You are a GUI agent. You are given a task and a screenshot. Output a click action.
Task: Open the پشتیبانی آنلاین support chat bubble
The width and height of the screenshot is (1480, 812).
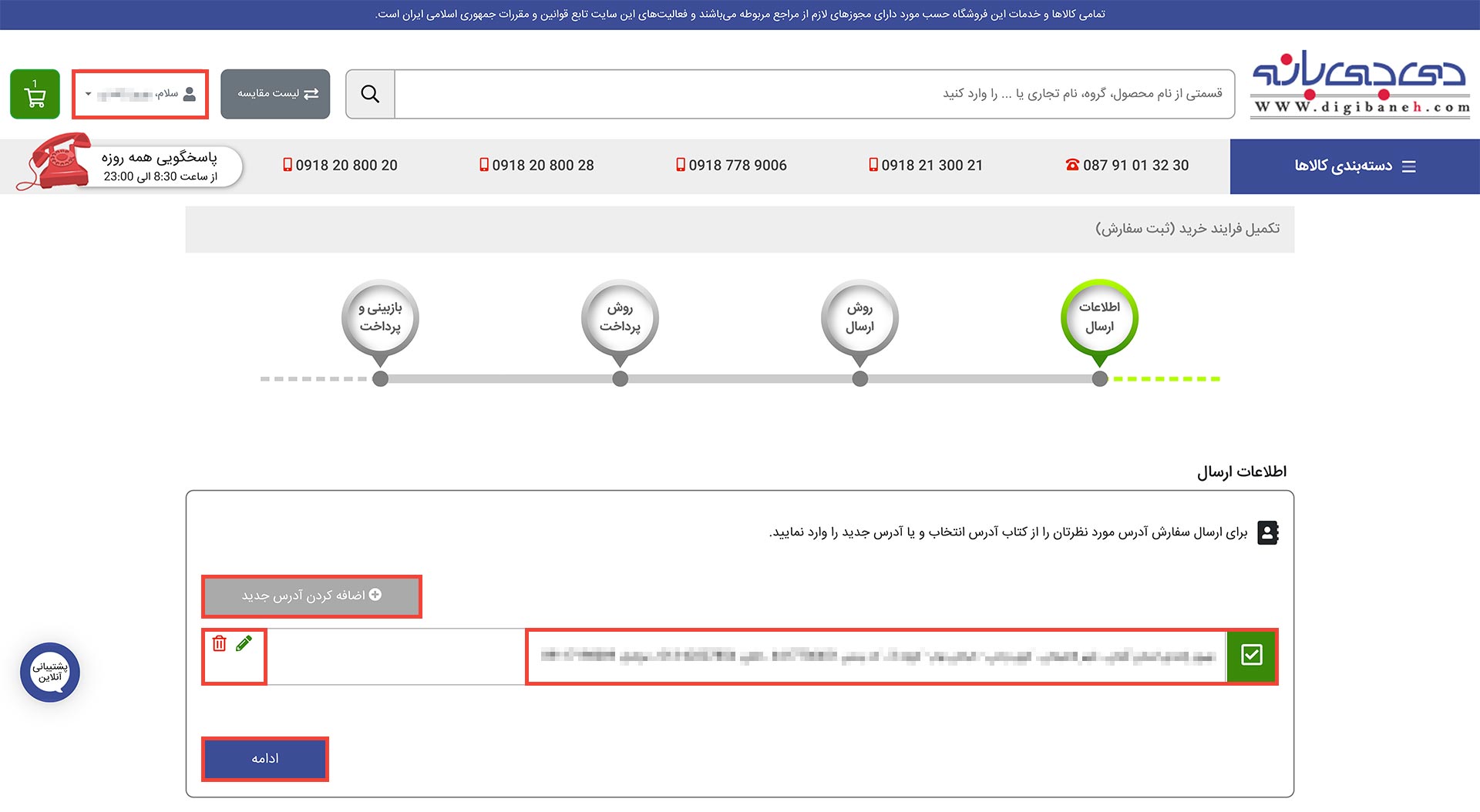tap(51, 673)
